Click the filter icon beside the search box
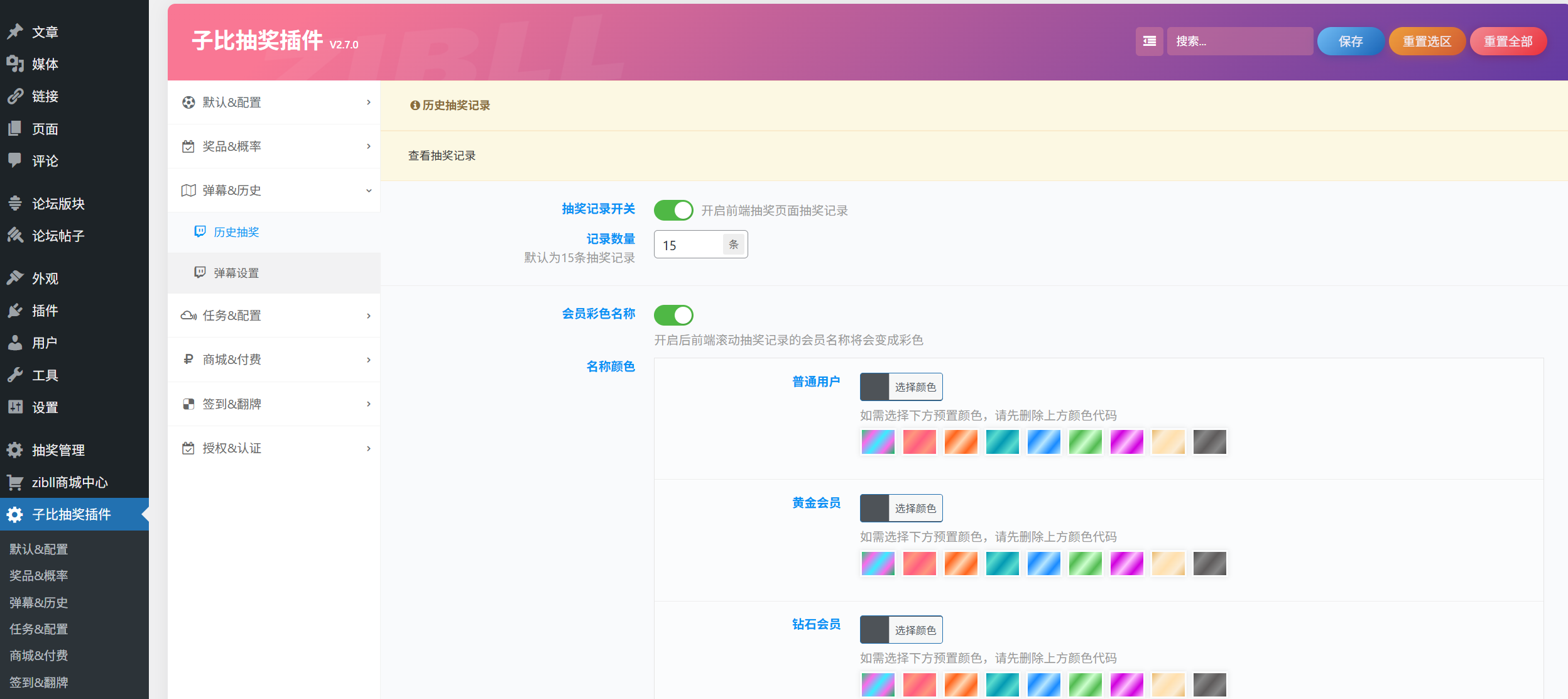The width and height of the screenshot is (1568, 699). tap(1150, 40)
